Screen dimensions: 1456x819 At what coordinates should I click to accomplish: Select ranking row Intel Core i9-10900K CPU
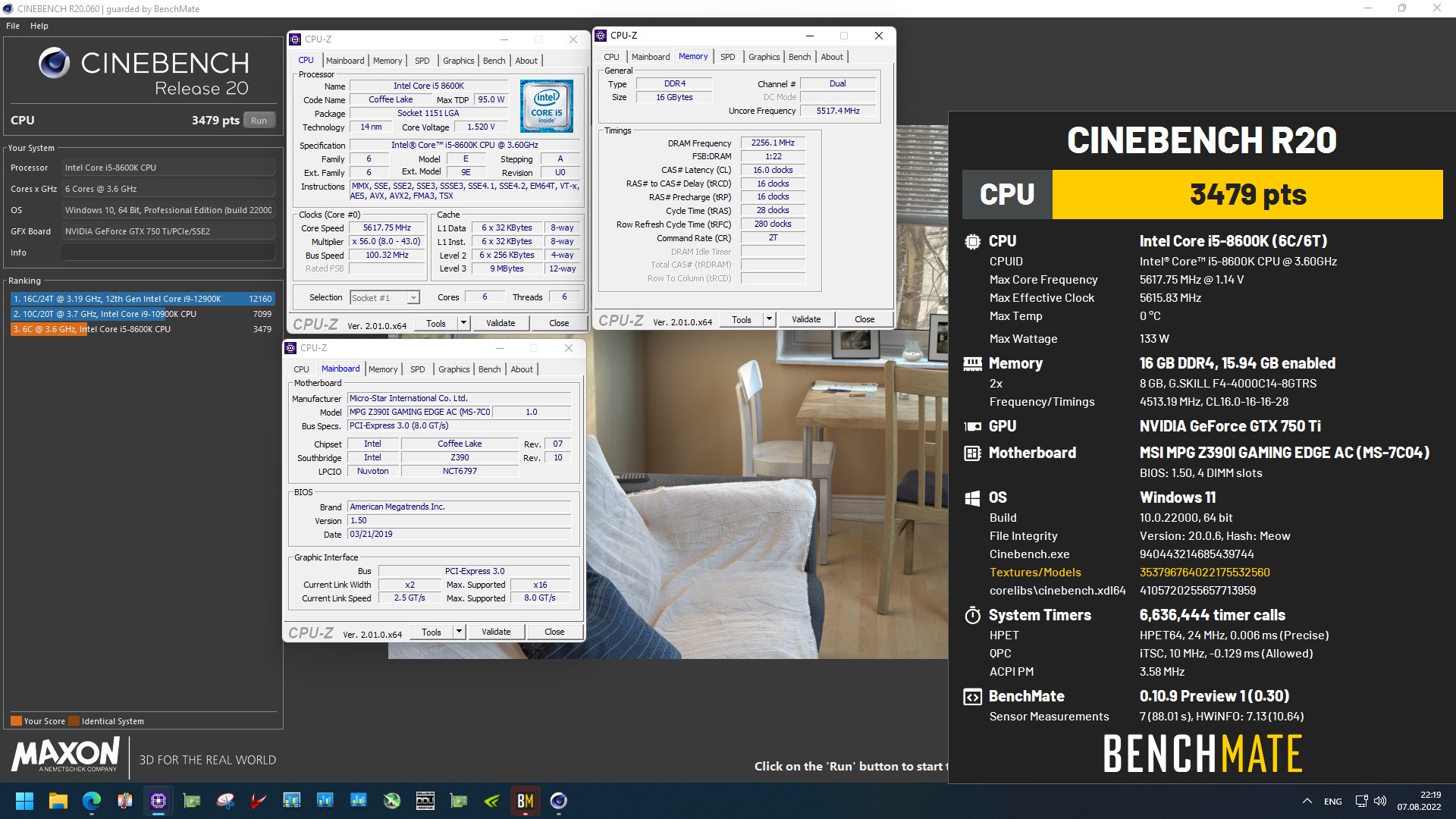pos(142,314)
